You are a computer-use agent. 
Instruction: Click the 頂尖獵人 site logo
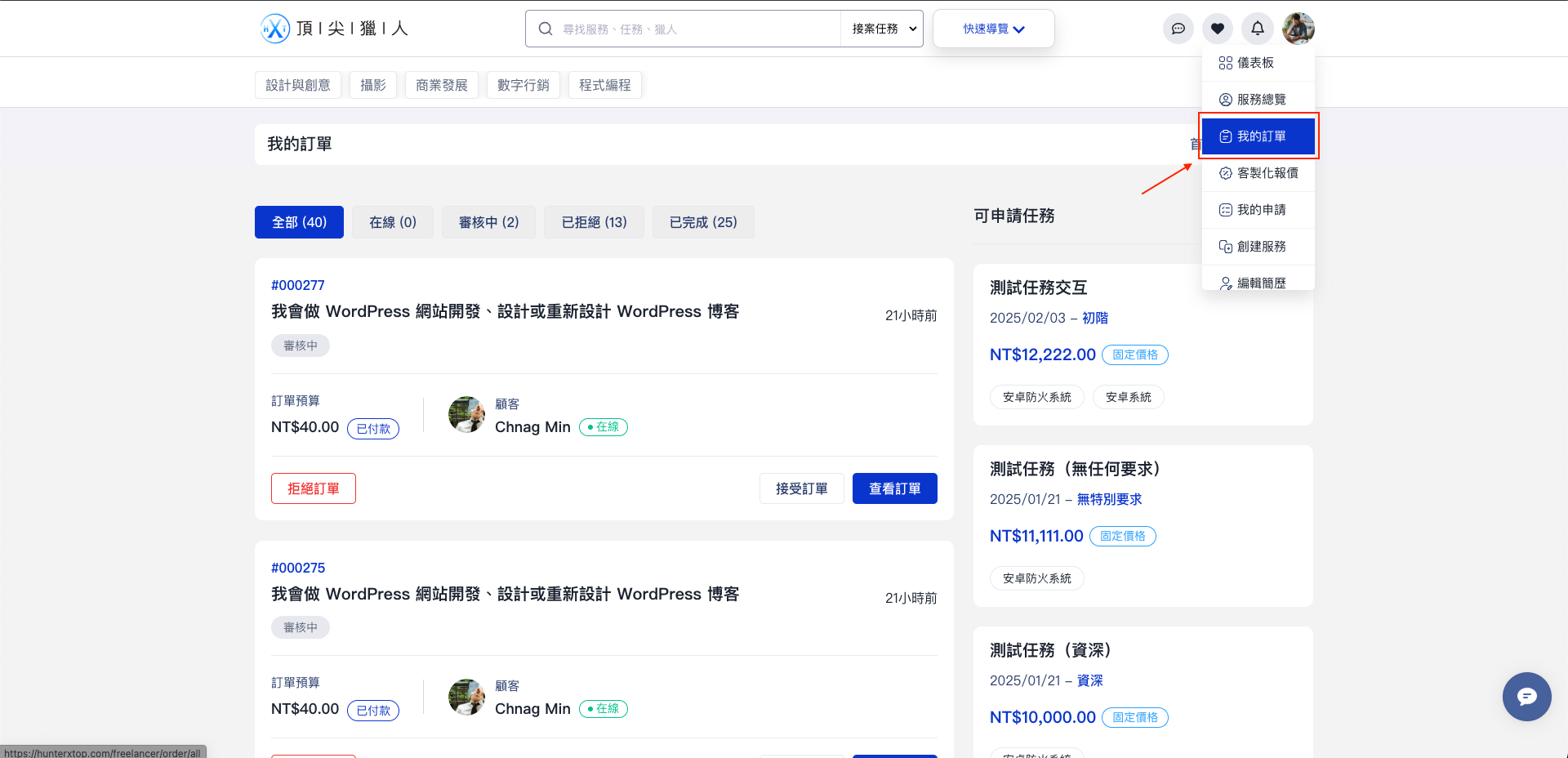333,28
